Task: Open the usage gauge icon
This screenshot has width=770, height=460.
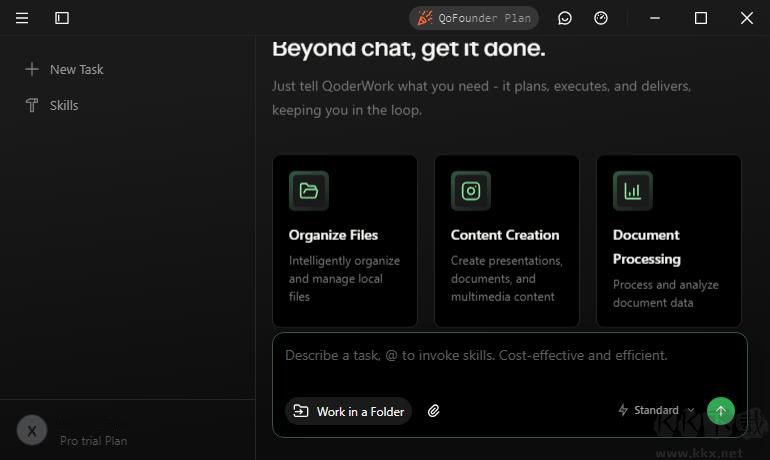Action: (601, 18)
